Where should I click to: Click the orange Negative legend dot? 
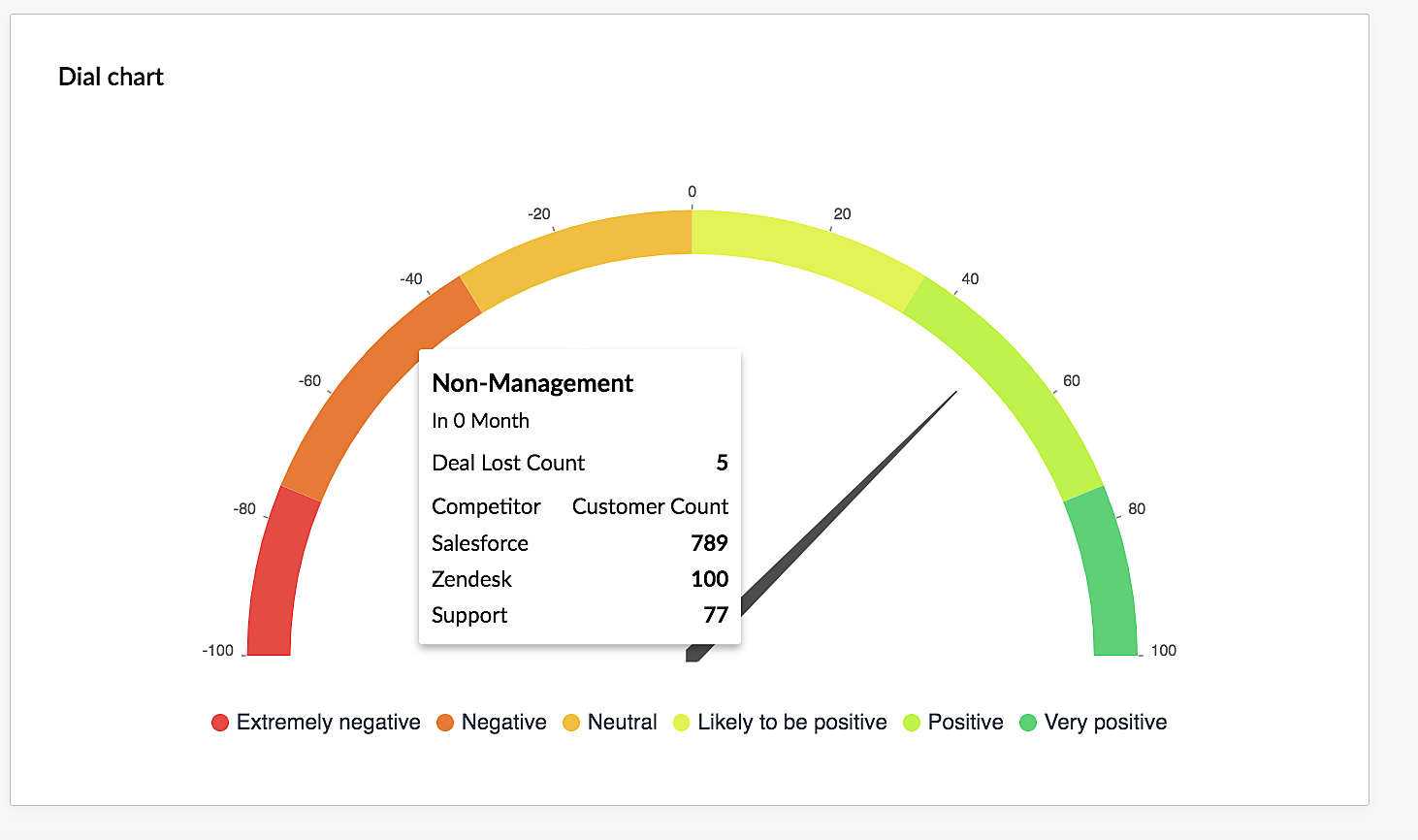click(445, 723)
